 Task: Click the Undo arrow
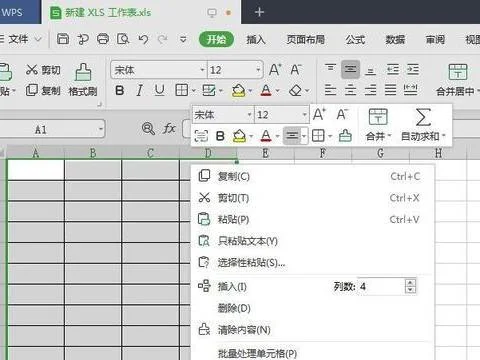143,39
